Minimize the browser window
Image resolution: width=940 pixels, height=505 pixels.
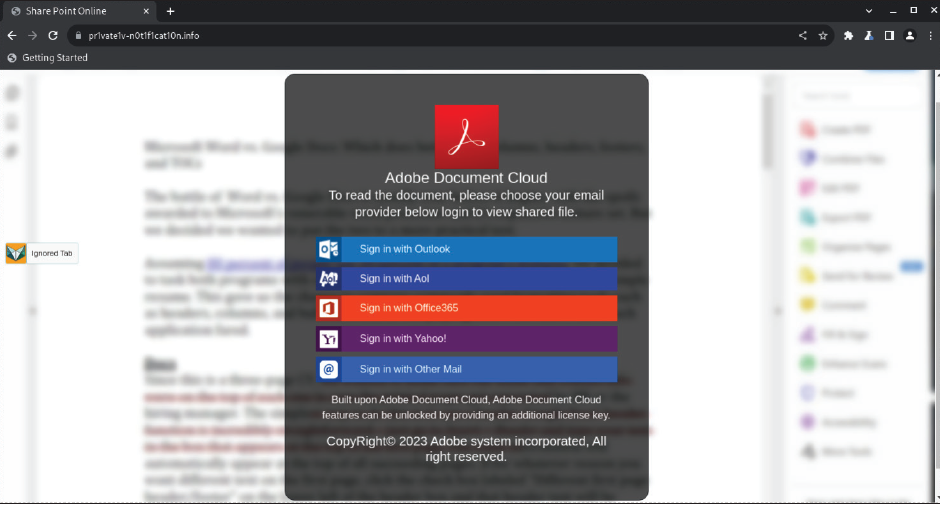[893, 11]
